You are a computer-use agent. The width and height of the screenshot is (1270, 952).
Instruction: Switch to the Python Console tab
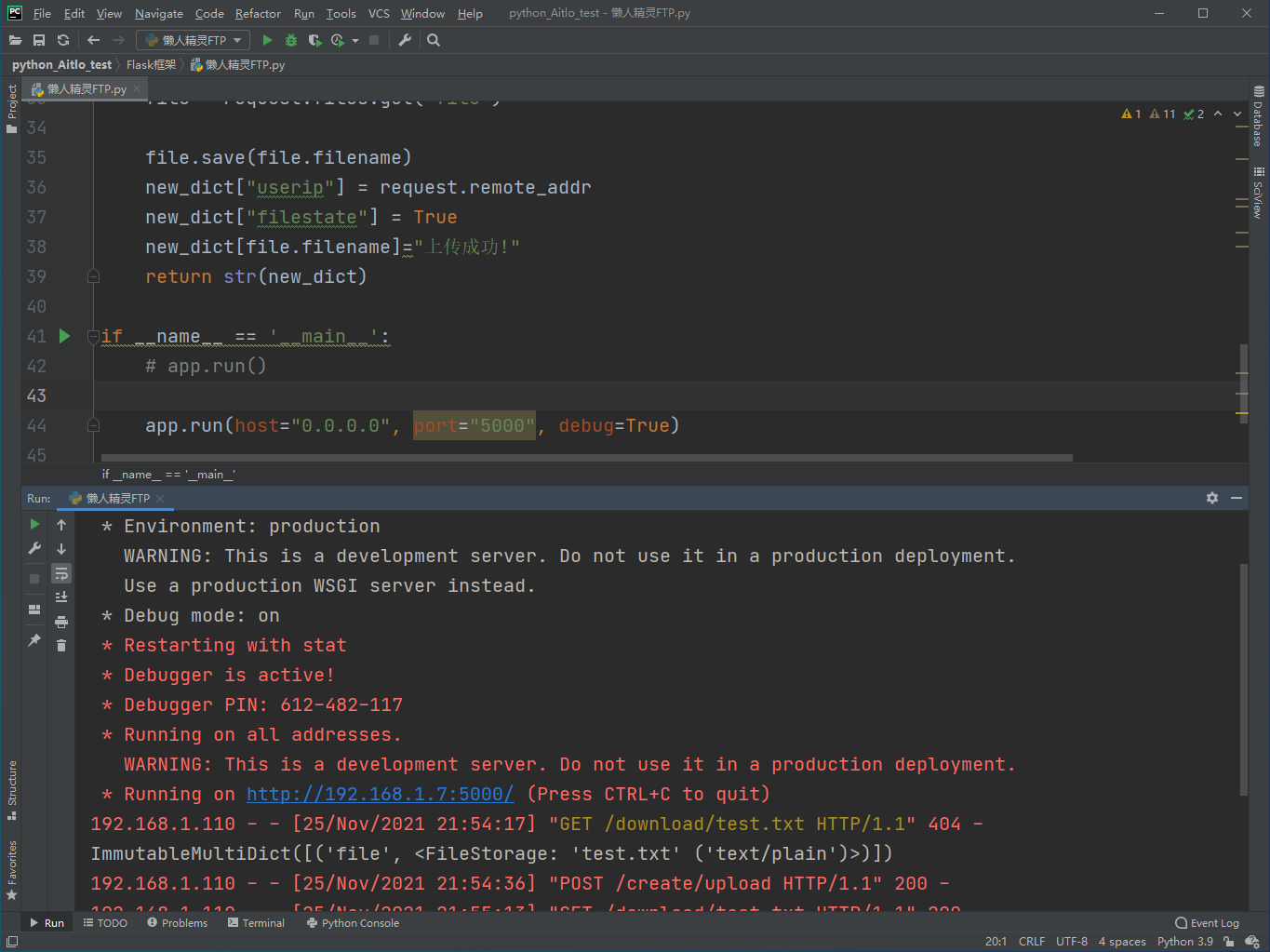click(x=353, y=923)
